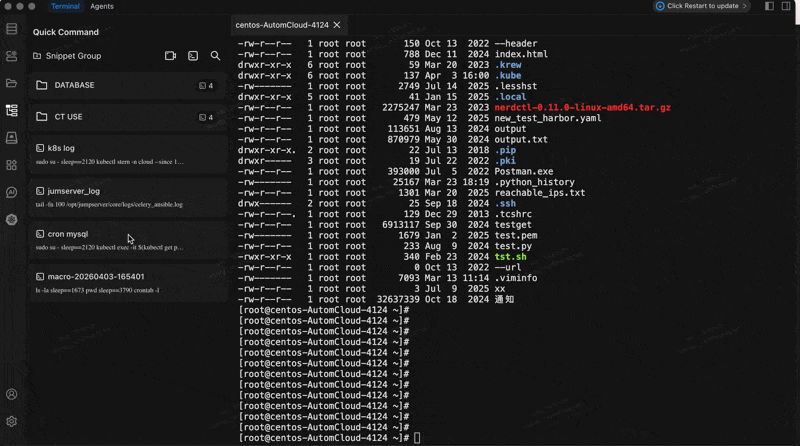
Task: Click the .local directory name
Action: coord(510,97)
